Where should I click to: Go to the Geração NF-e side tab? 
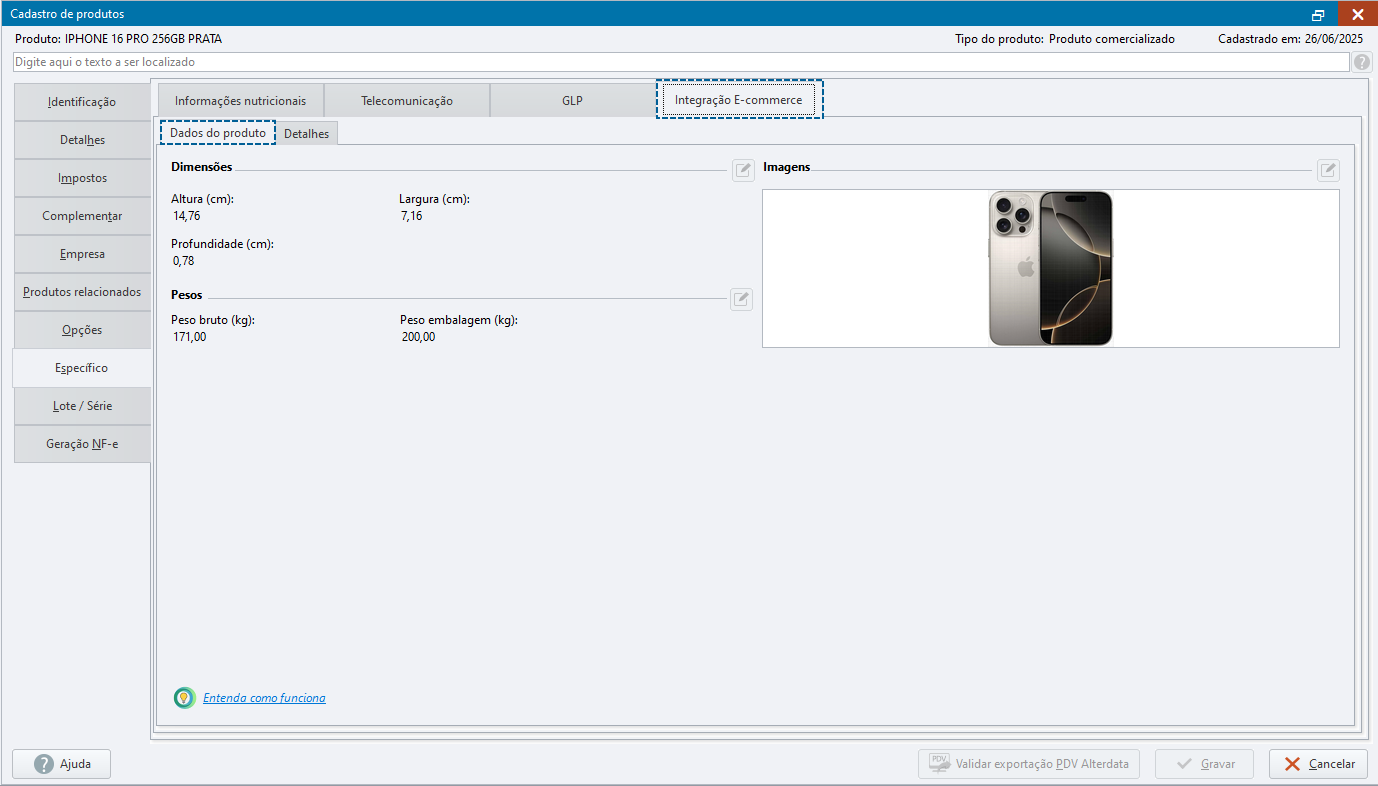click(82, 444)
